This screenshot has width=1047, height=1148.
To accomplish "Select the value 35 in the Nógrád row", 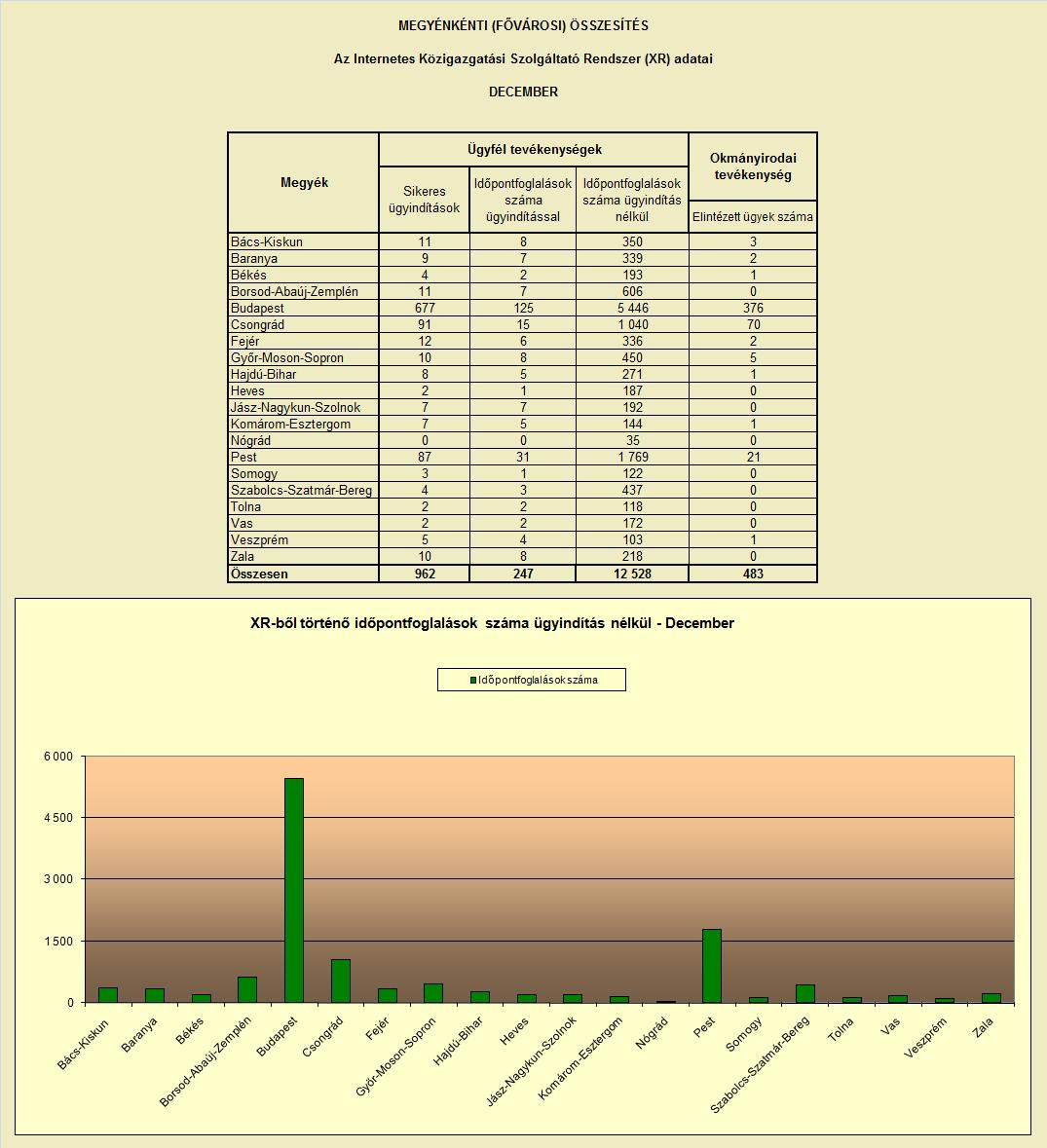I will coord(633,441).
